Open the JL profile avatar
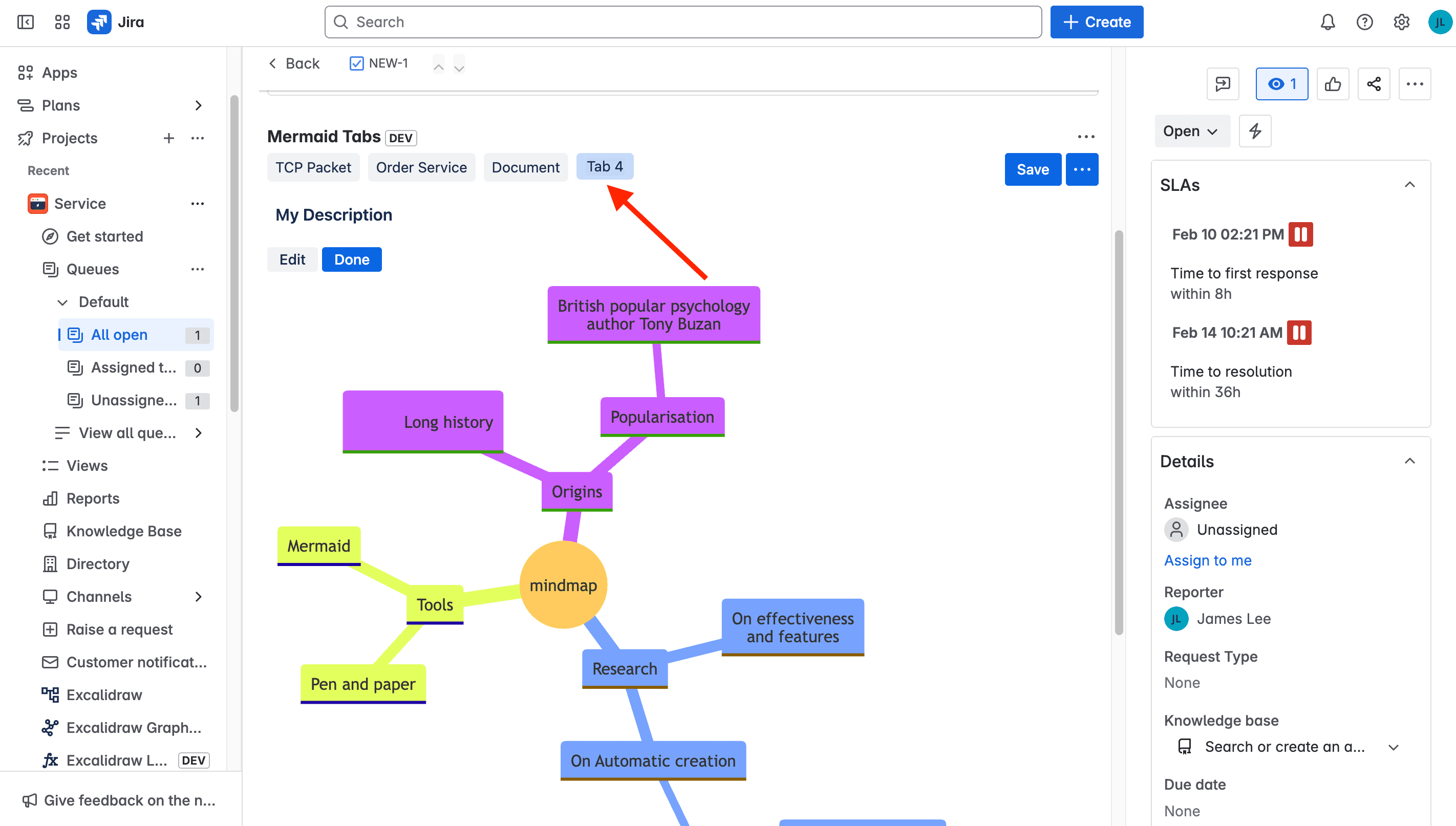 1440,22
